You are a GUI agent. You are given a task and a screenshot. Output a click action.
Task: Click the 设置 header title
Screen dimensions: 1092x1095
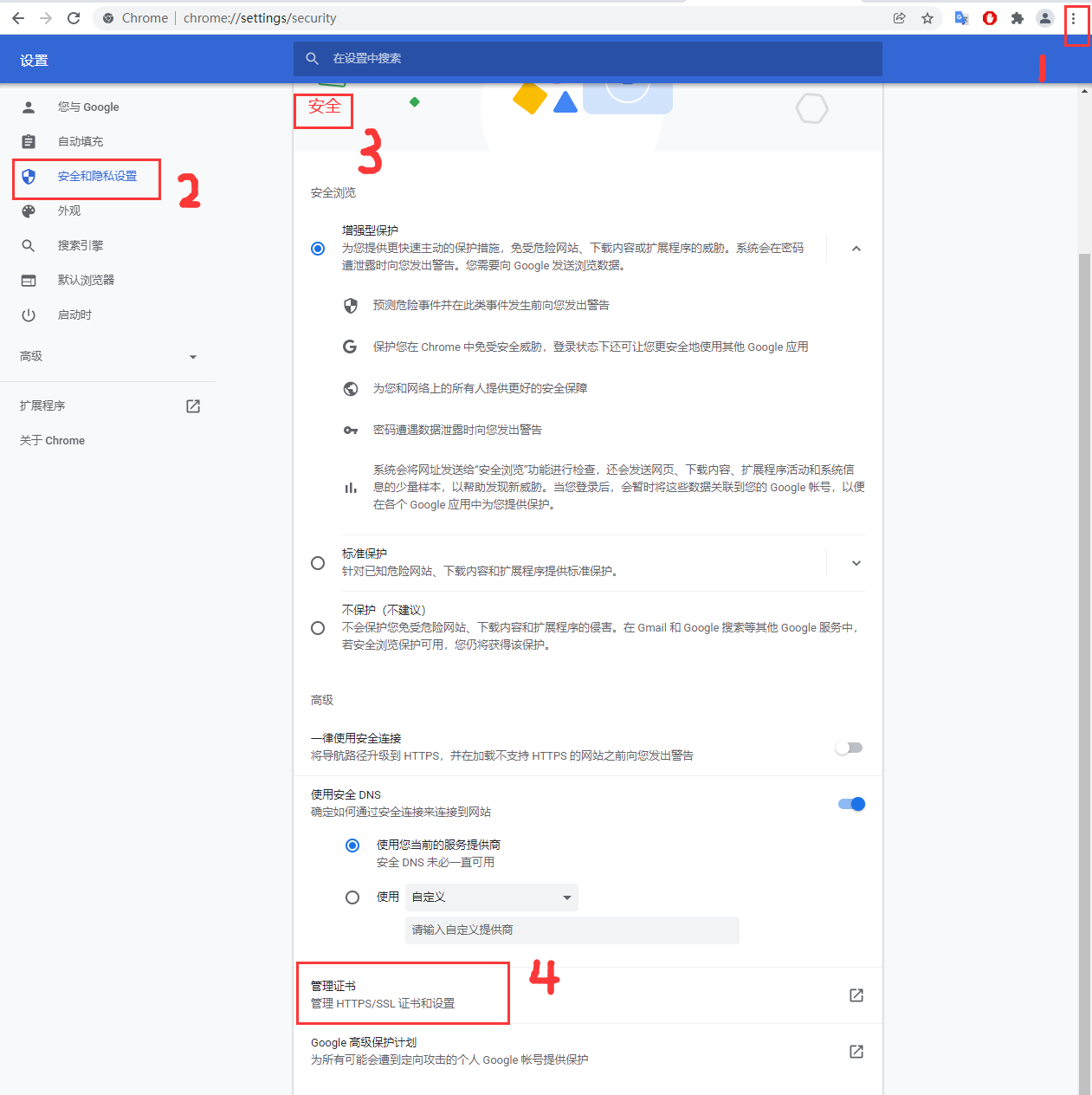34,61
